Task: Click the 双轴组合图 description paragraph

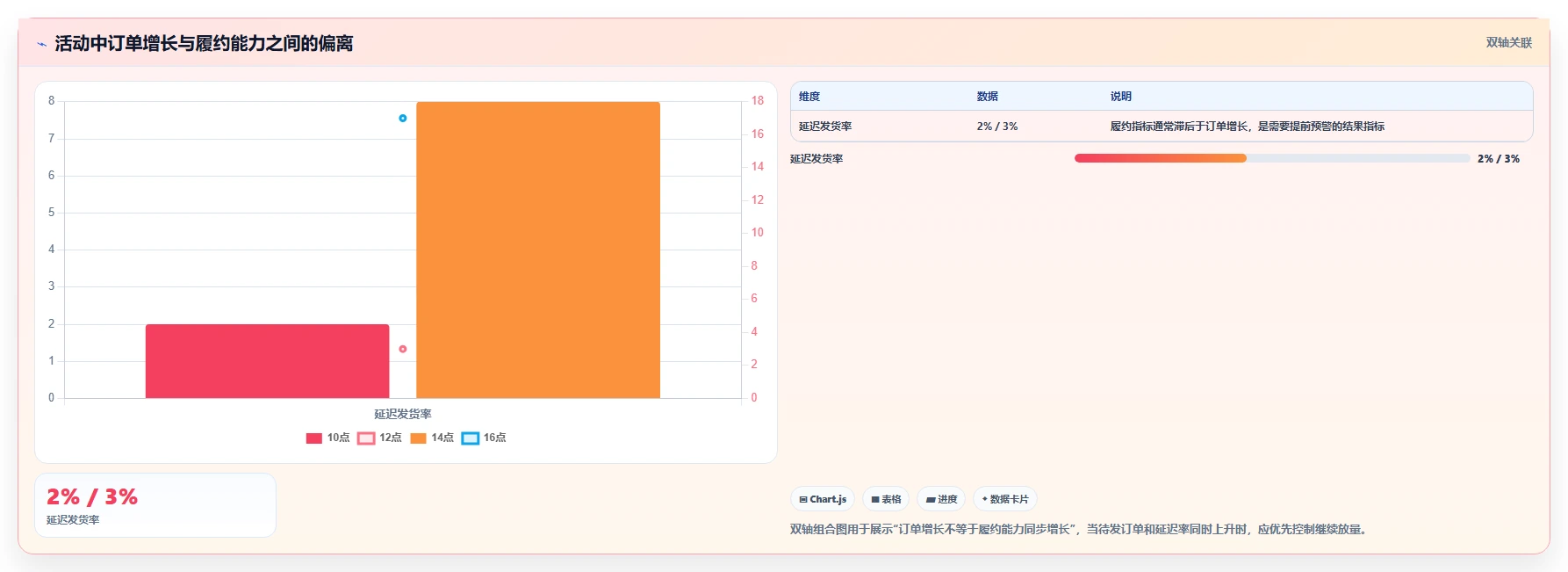Action: pos(1080,529)
